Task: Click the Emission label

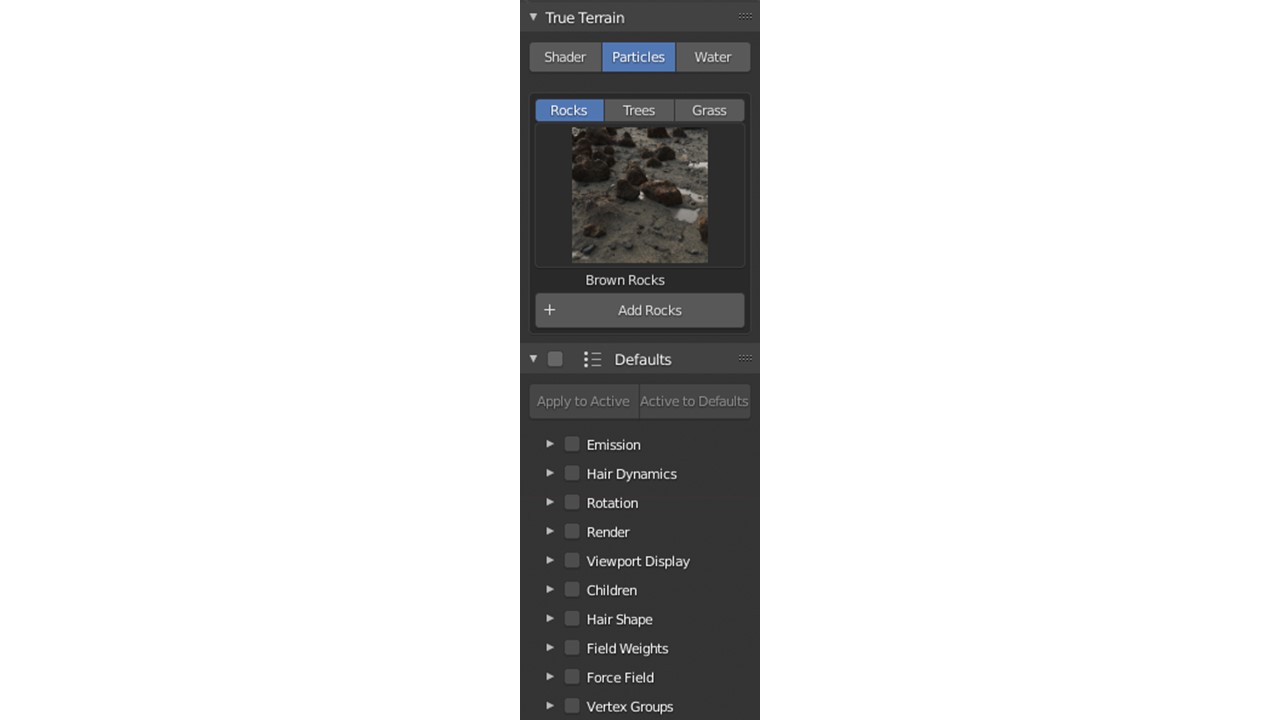Action: (614, 445)
